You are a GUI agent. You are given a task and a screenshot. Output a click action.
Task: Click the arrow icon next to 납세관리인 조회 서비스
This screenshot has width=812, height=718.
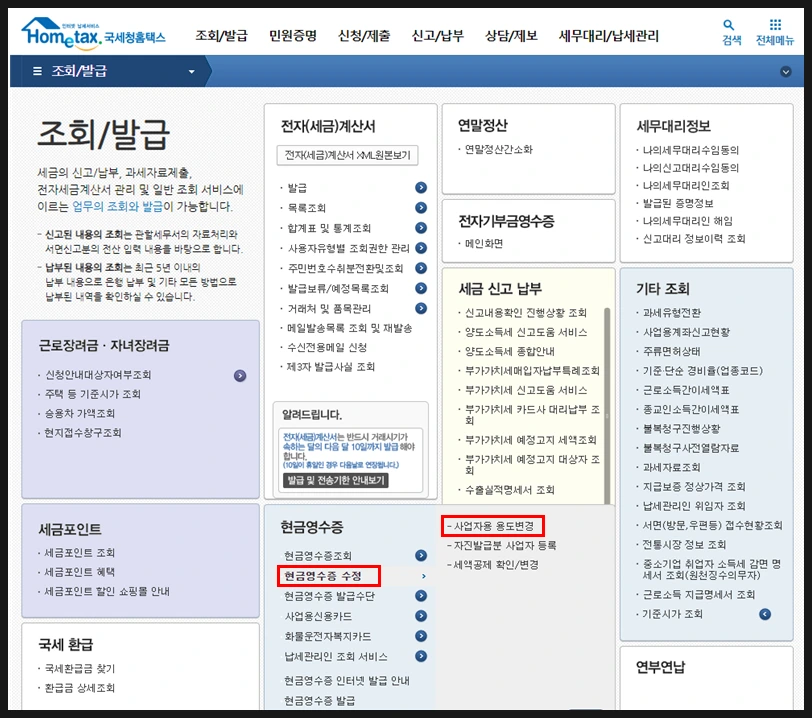click(x=421, y=656)
